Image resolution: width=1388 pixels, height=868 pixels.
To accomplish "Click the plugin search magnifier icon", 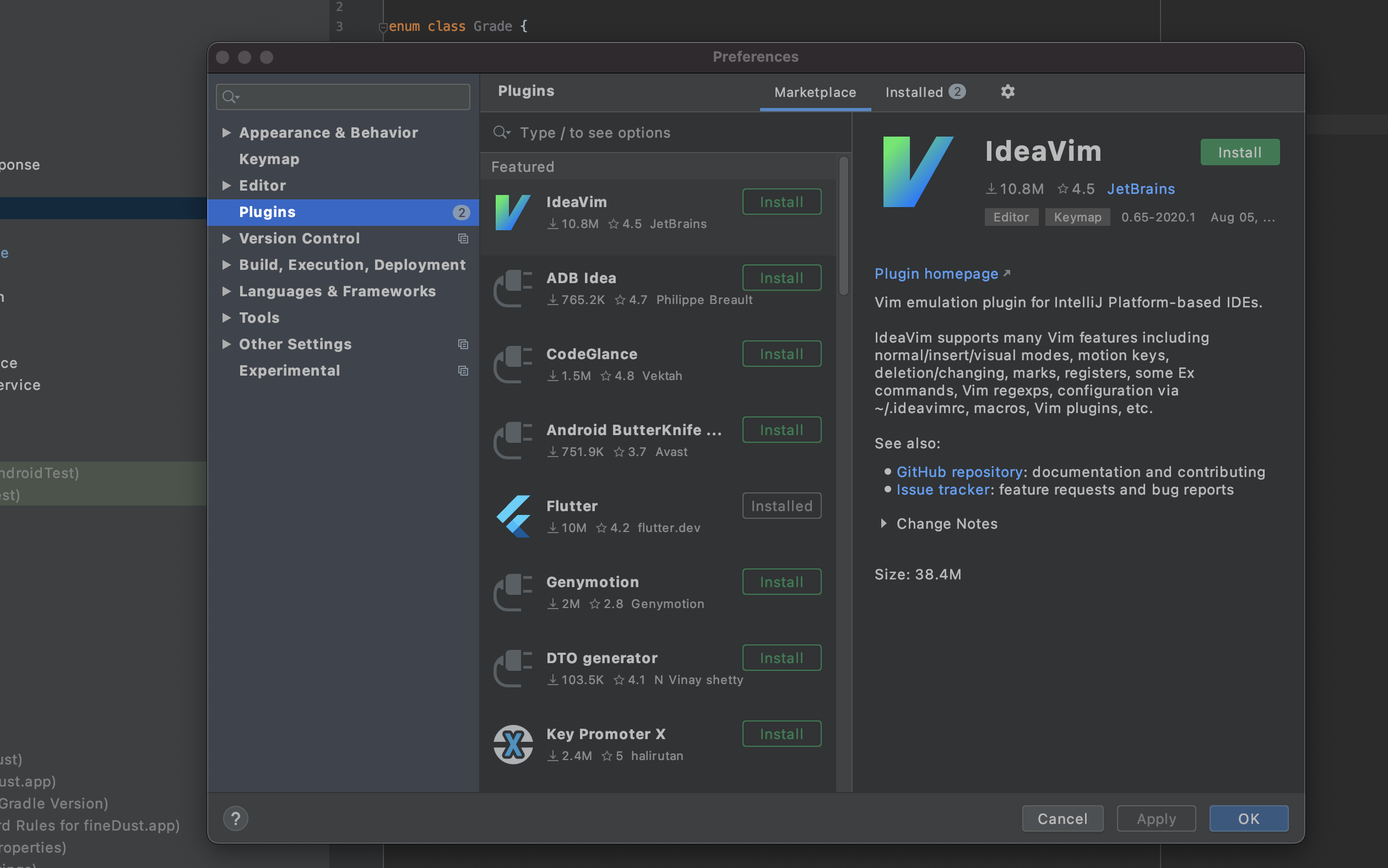I will (501, 133).
